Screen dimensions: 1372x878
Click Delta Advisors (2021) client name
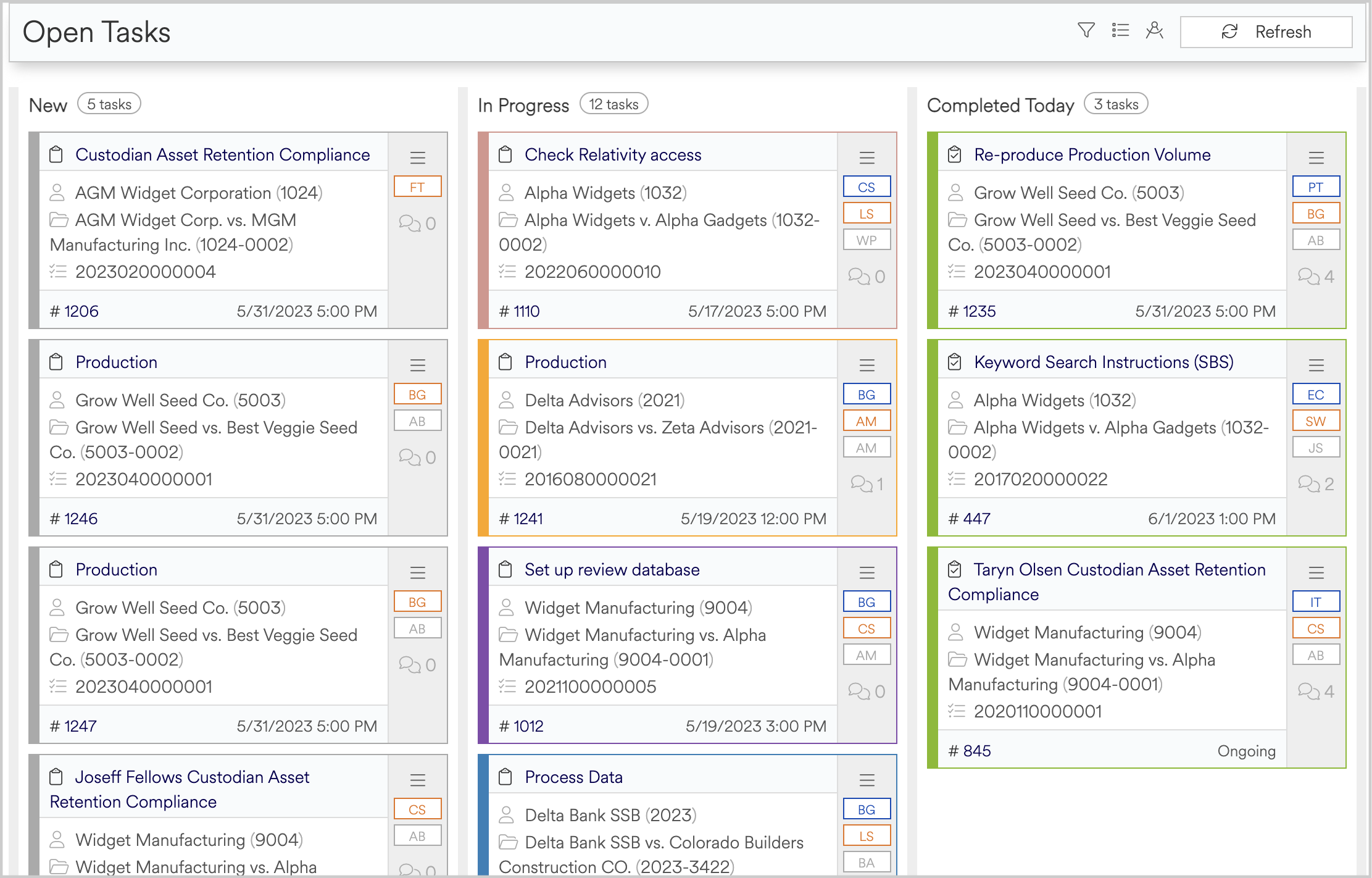605,400
